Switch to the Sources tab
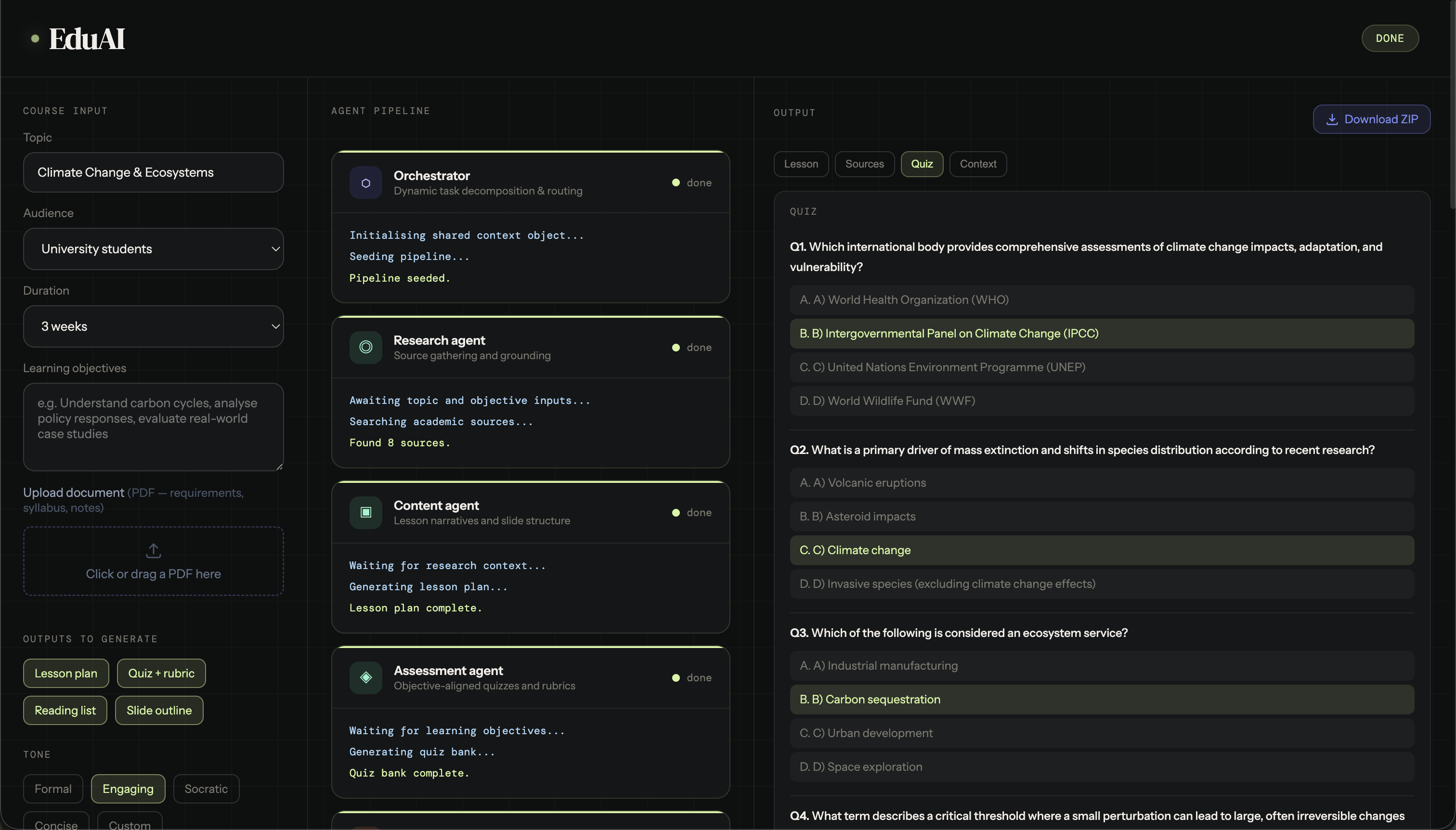 (x=864, y=164)
